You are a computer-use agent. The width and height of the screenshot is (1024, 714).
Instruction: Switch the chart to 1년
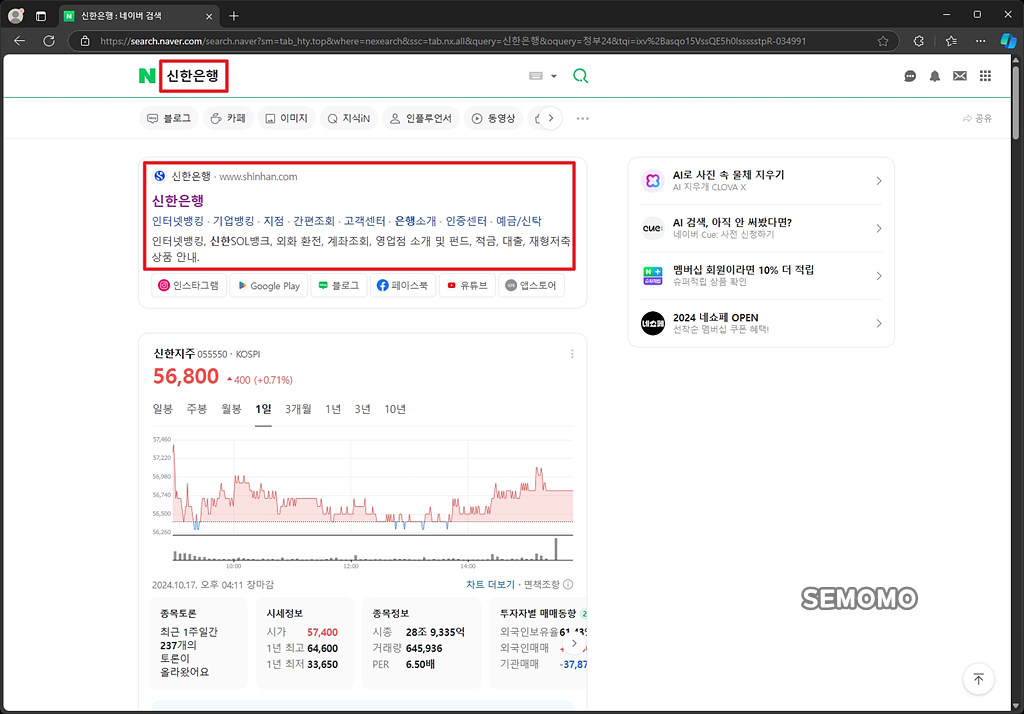(333, 409)
